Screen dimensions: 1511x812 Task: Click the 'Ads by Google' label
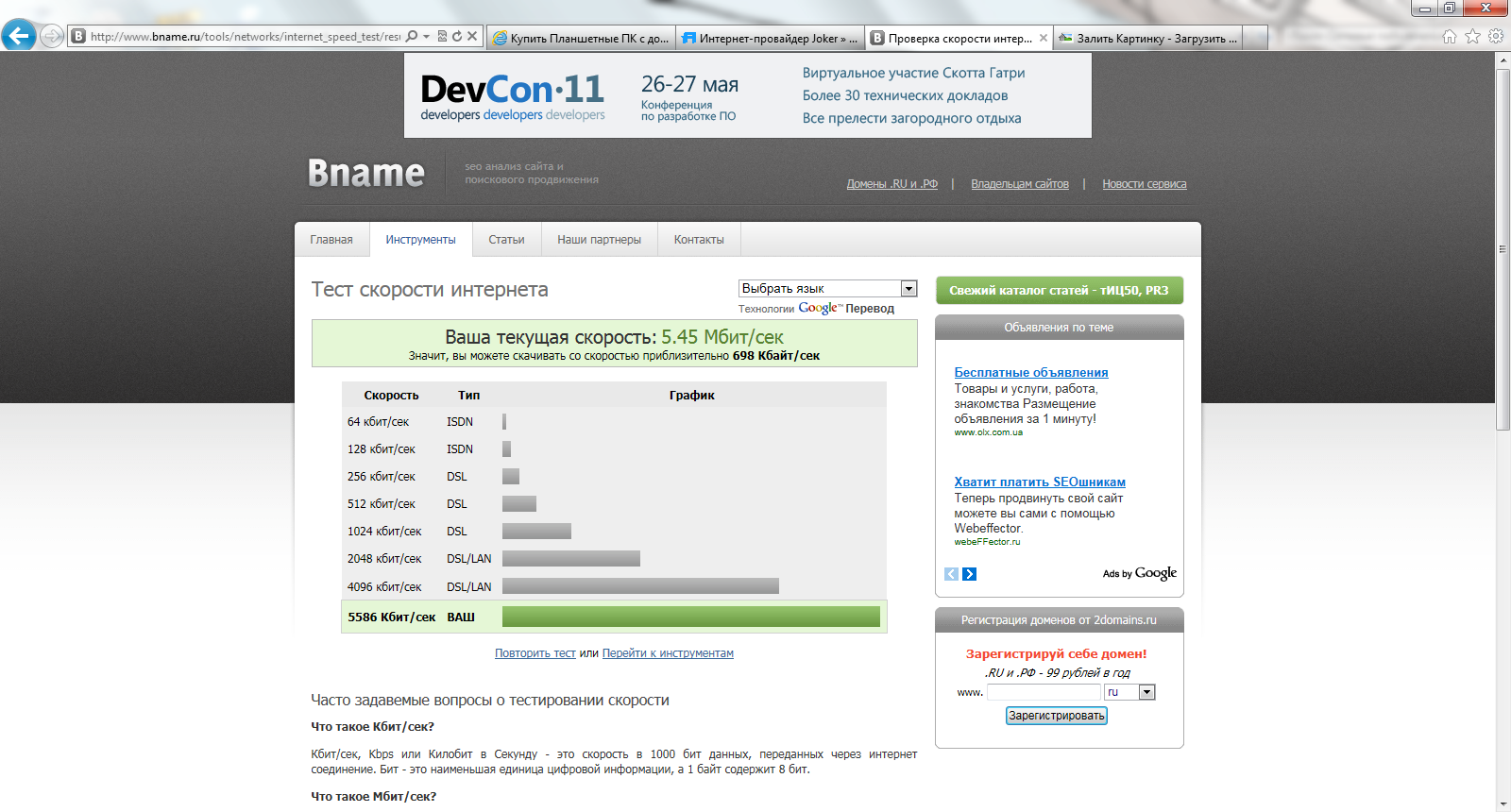point(1140,573)
